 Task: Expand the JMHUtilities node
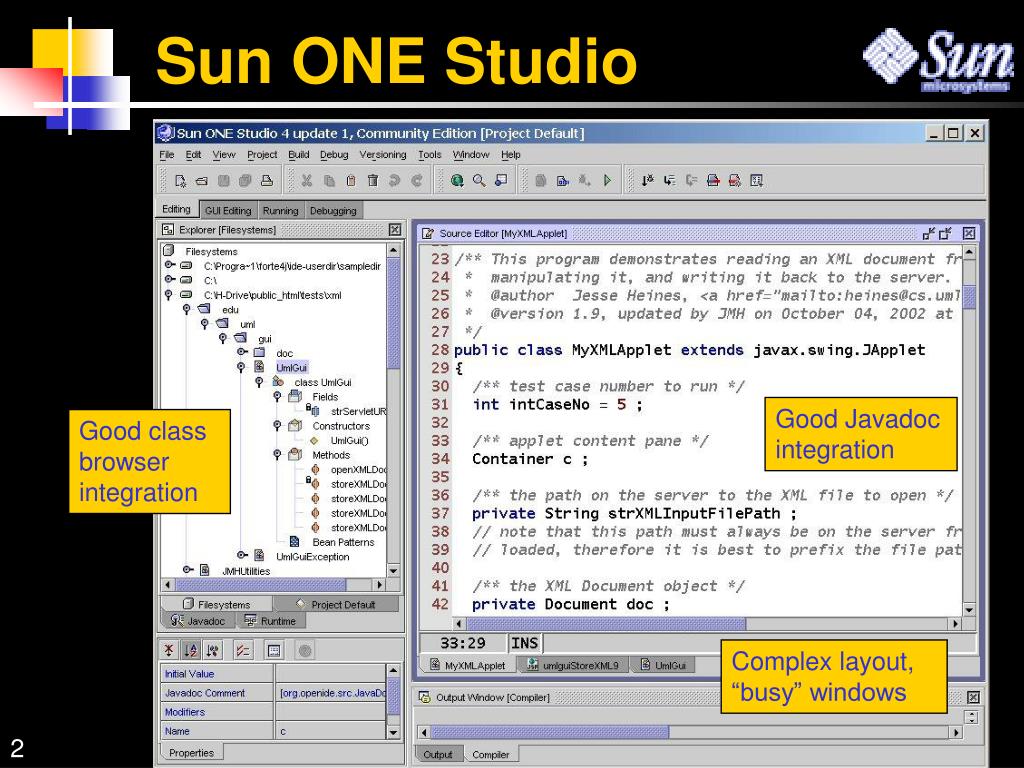[x=187, y=569]
